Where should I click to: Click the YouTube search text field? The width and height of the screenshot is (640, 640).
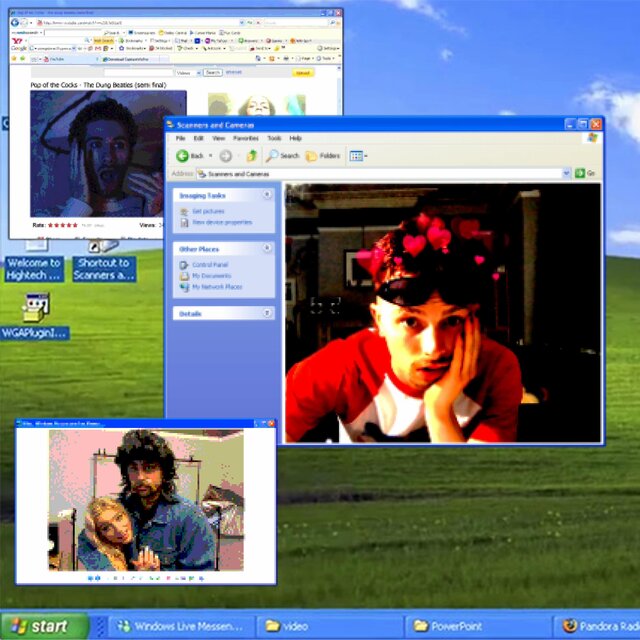138,73
